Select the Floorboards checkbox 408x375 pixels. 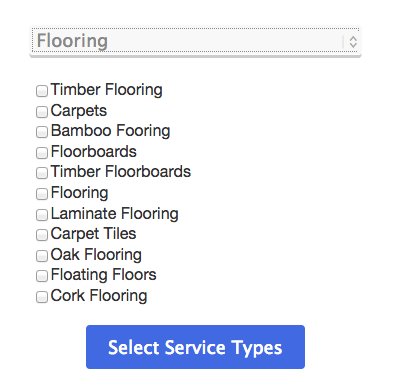click(42, 153)
